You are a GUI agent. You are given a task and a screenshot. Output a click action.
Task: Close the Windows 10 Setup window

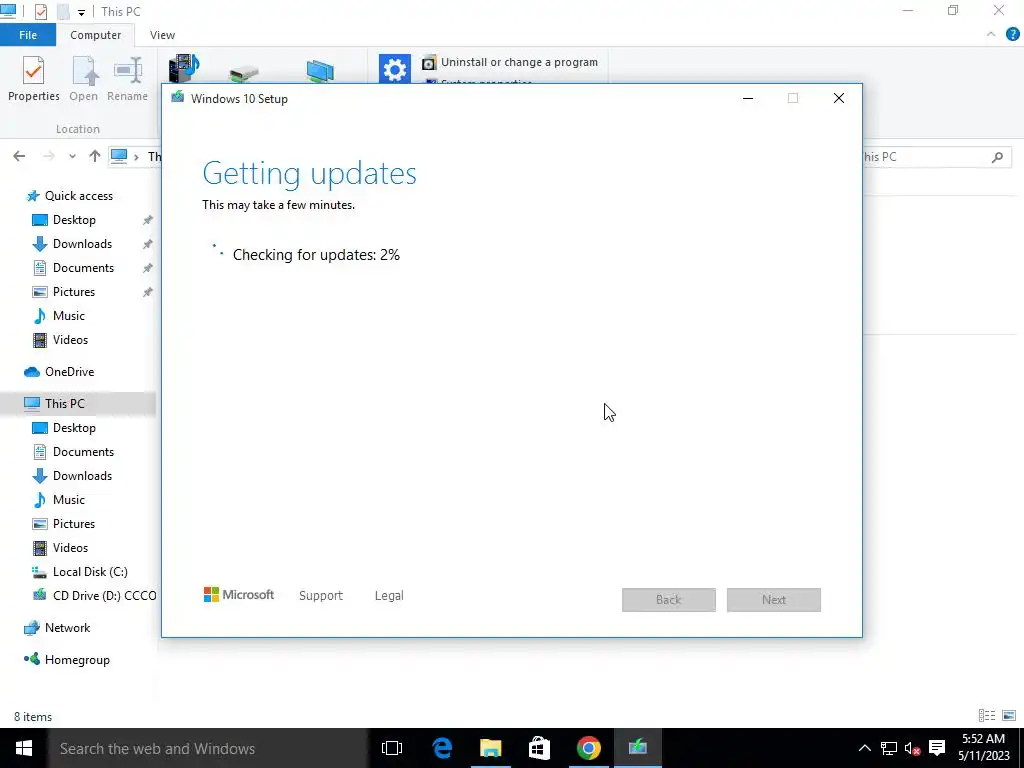point(839,98)
